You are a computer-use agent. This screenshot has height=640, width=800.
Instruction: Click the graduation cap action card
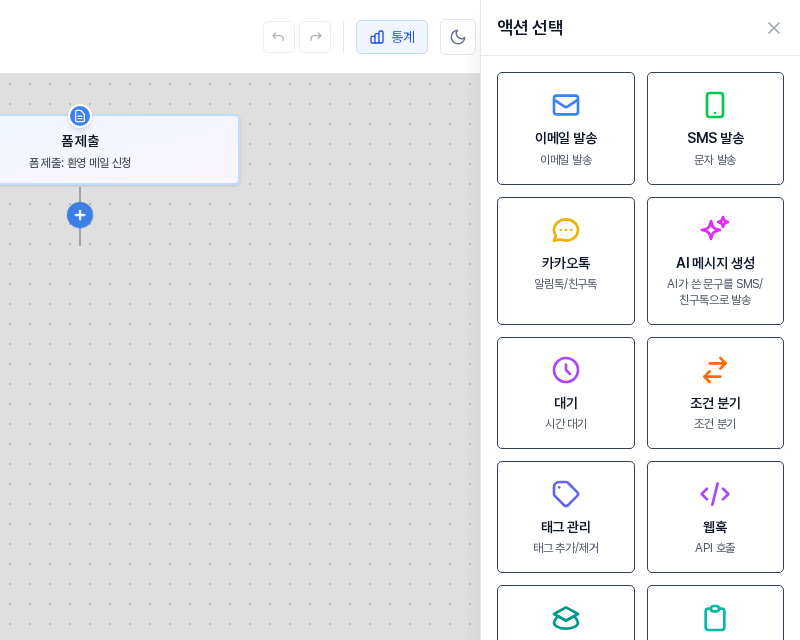[566, 613]
